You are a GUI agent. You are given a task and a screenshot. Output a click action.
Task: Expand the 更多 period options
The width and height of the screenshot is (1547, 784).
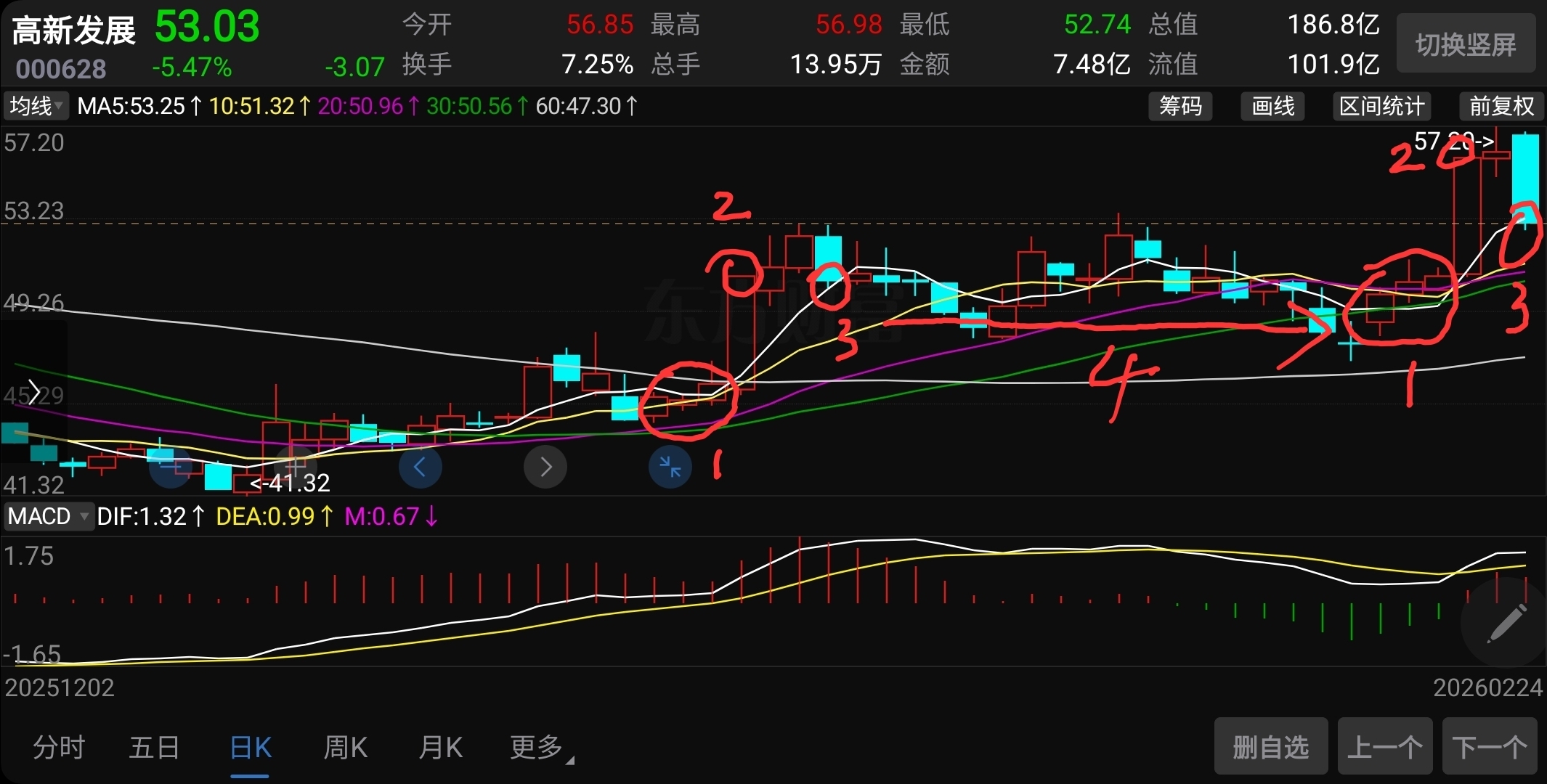tap(540, 747)
